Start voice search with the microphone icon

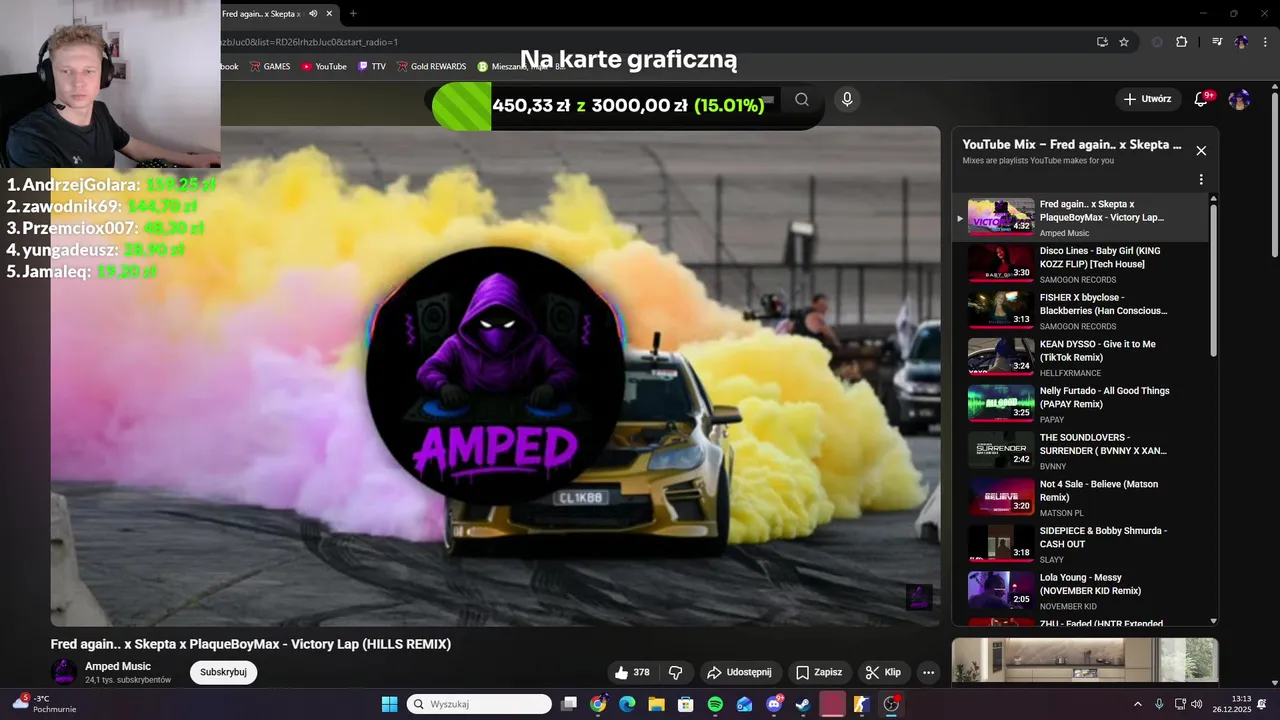tap(847, 99)
